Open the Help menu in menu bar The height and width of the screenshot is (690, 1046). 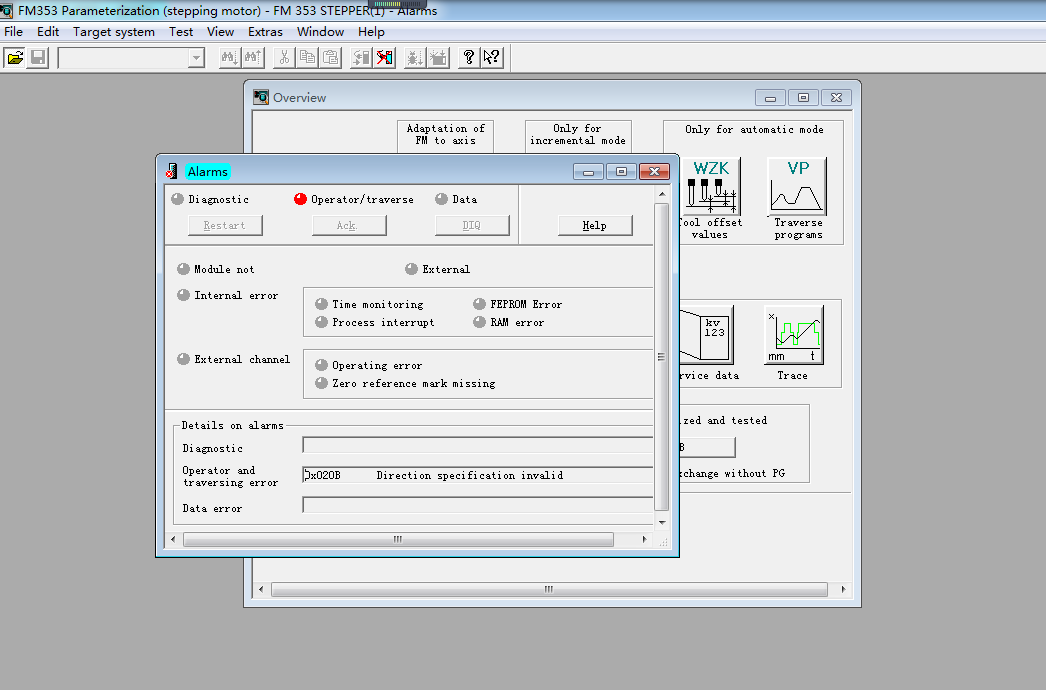(x=371, y=32)
